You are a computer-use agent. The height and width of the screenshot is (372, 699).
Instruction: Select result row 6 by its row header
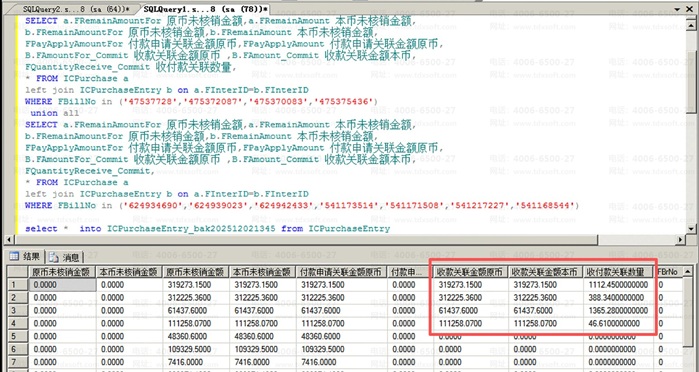[17, 349]
